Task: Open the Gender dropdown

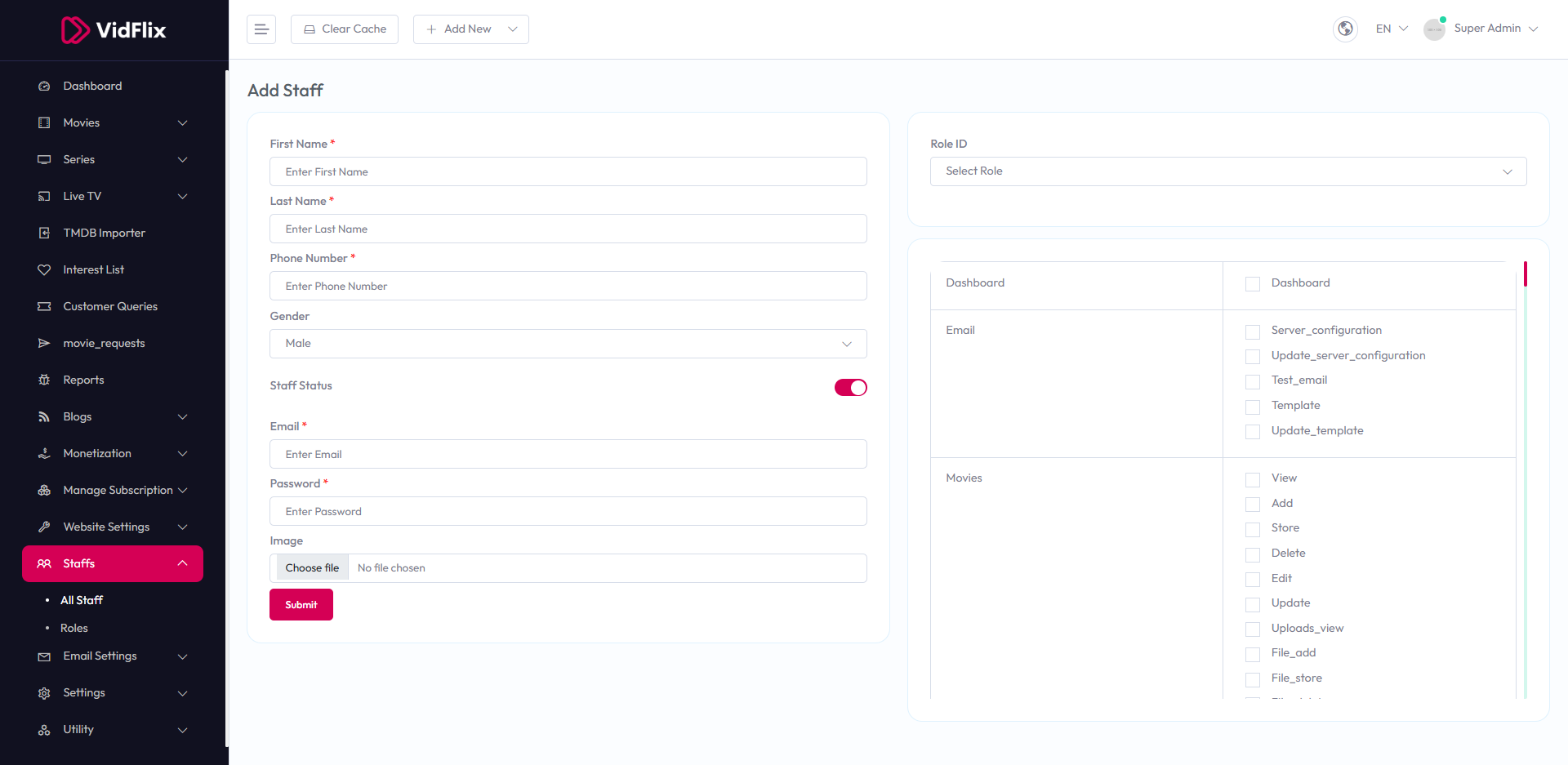Action: coord(568,344)
